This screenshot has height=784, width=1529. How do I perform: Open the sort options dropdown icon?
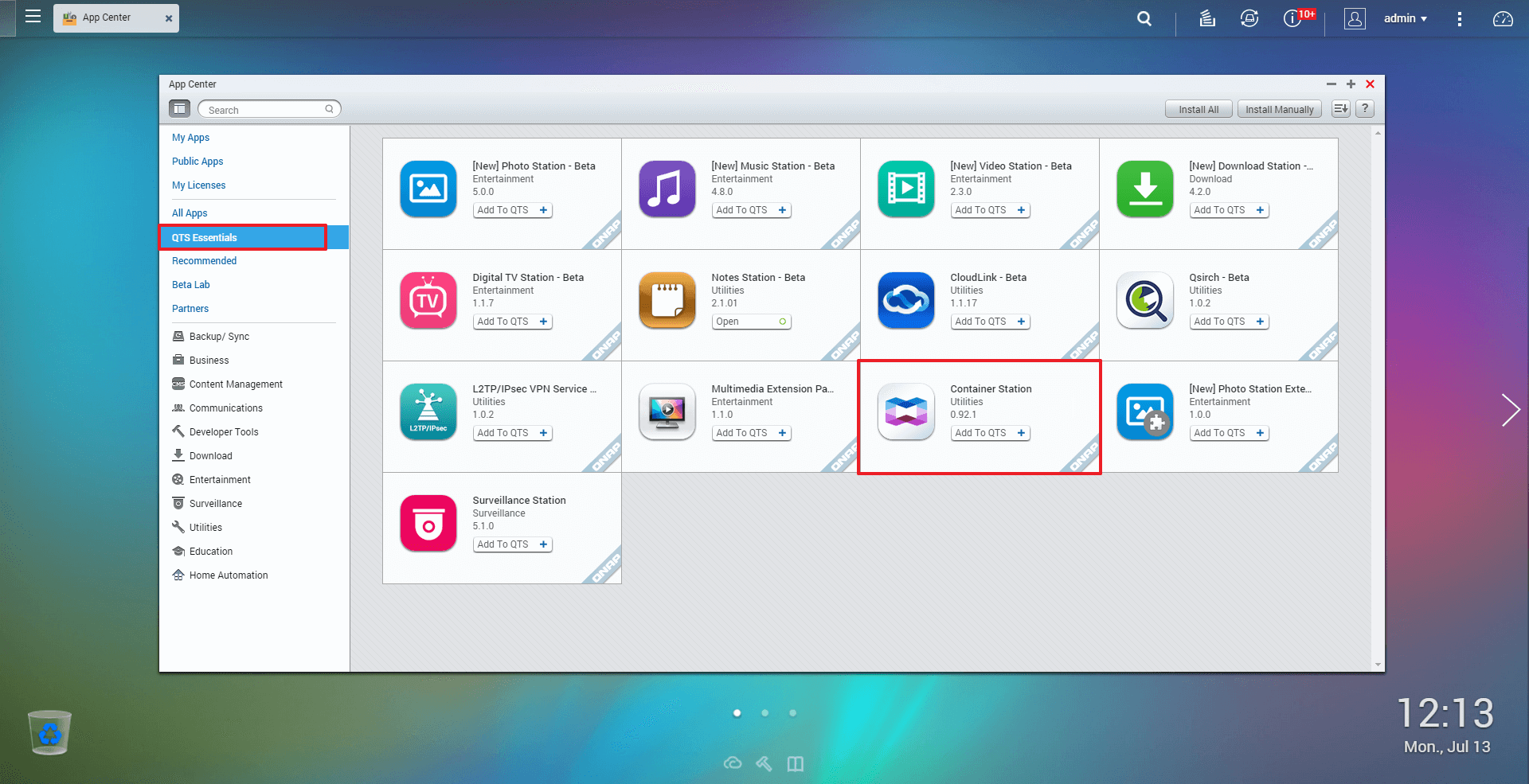[x=1341, y=109]
